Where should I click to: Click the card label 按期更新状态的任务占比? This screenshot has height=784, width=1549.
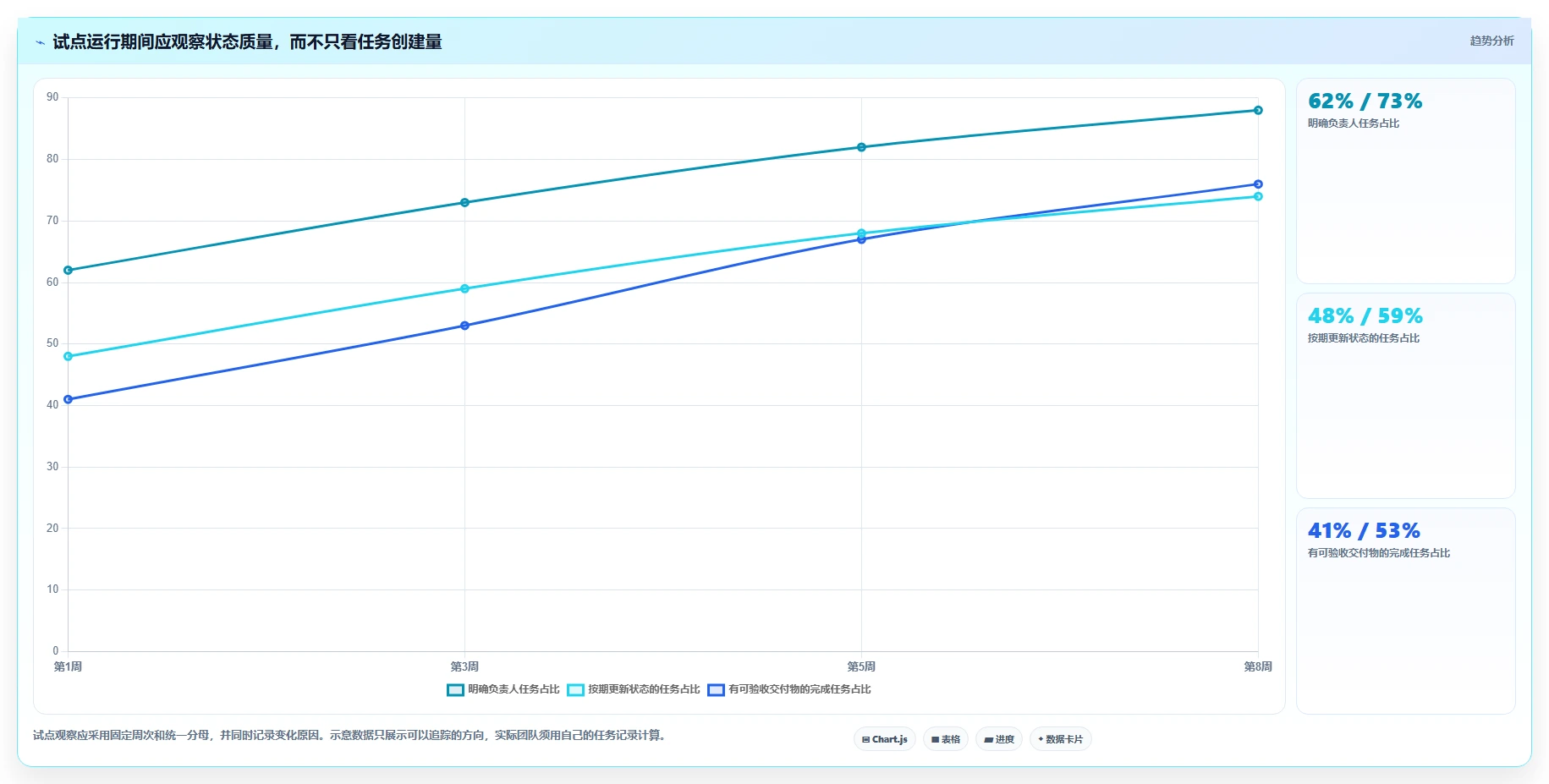pyautogui.click(x=1364, y=338)
